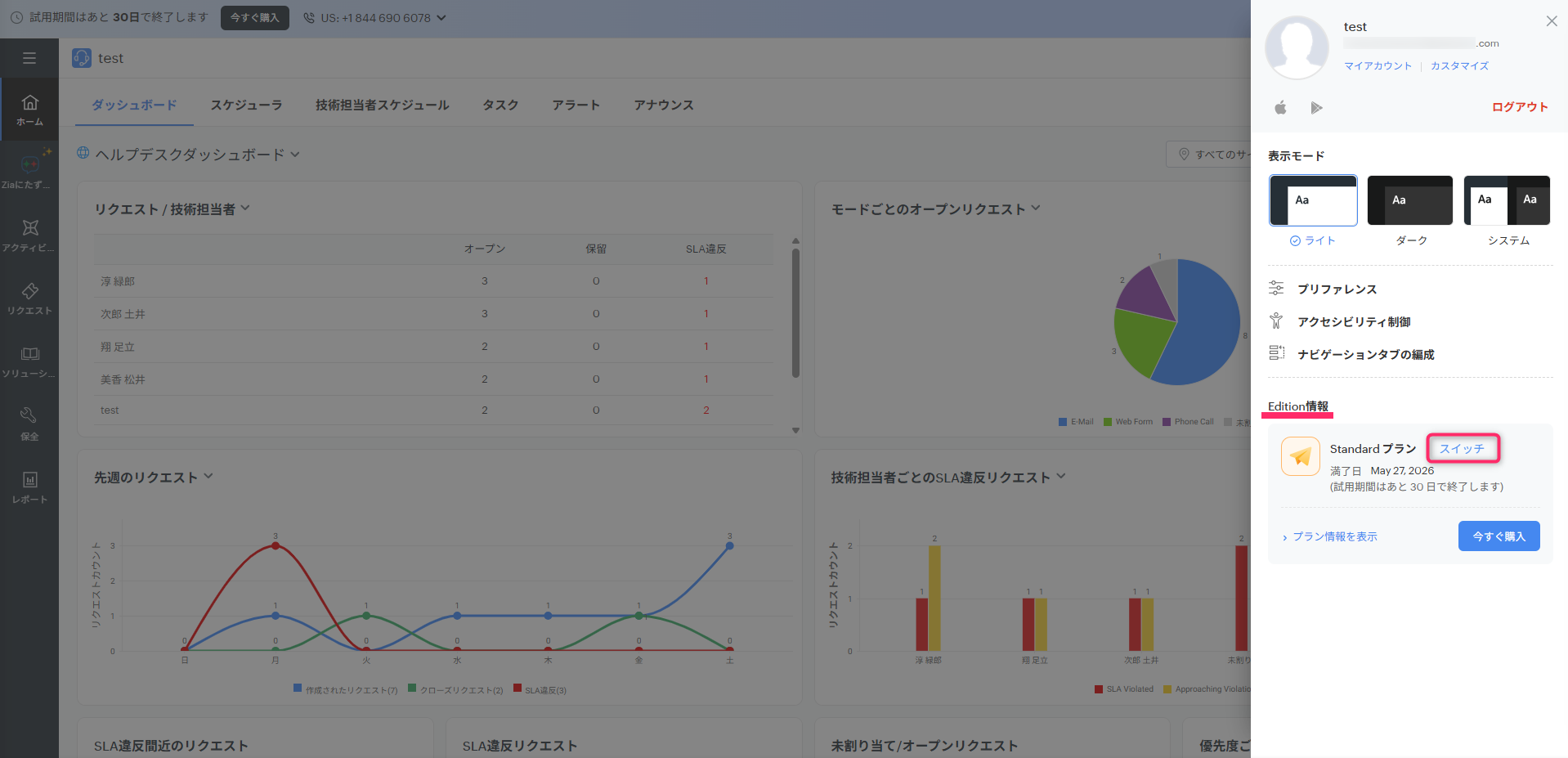Click the Google Play store icon
1568x758 pixels.
coord(1316,107)
